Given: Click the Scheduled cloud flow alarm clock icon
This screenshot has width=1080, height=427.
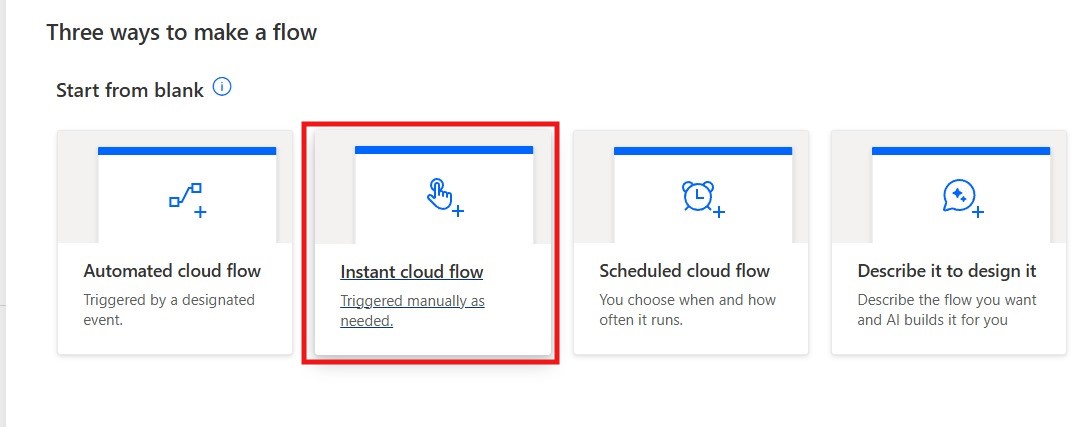Looking at the screenshot, I should point(702,198).
